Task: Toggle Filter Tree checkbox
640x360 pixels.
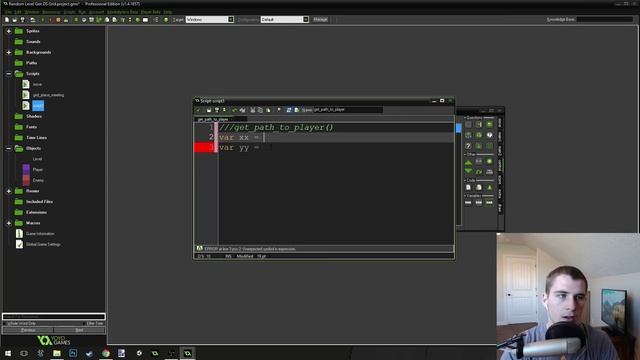Action: click(85, 323)
